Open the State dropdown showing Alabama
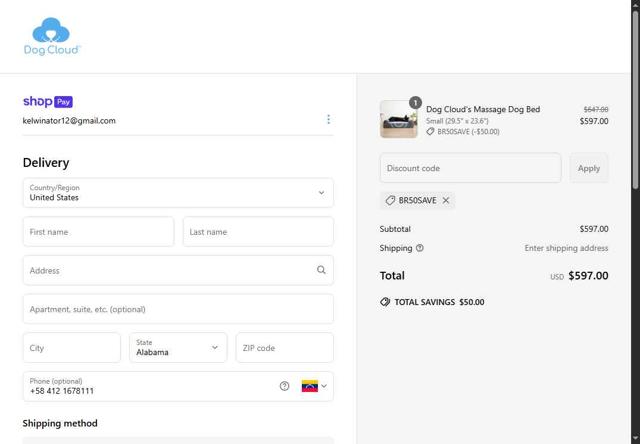Screen dimensions: 640x444 pyautogui.click(x=178, y=348)
